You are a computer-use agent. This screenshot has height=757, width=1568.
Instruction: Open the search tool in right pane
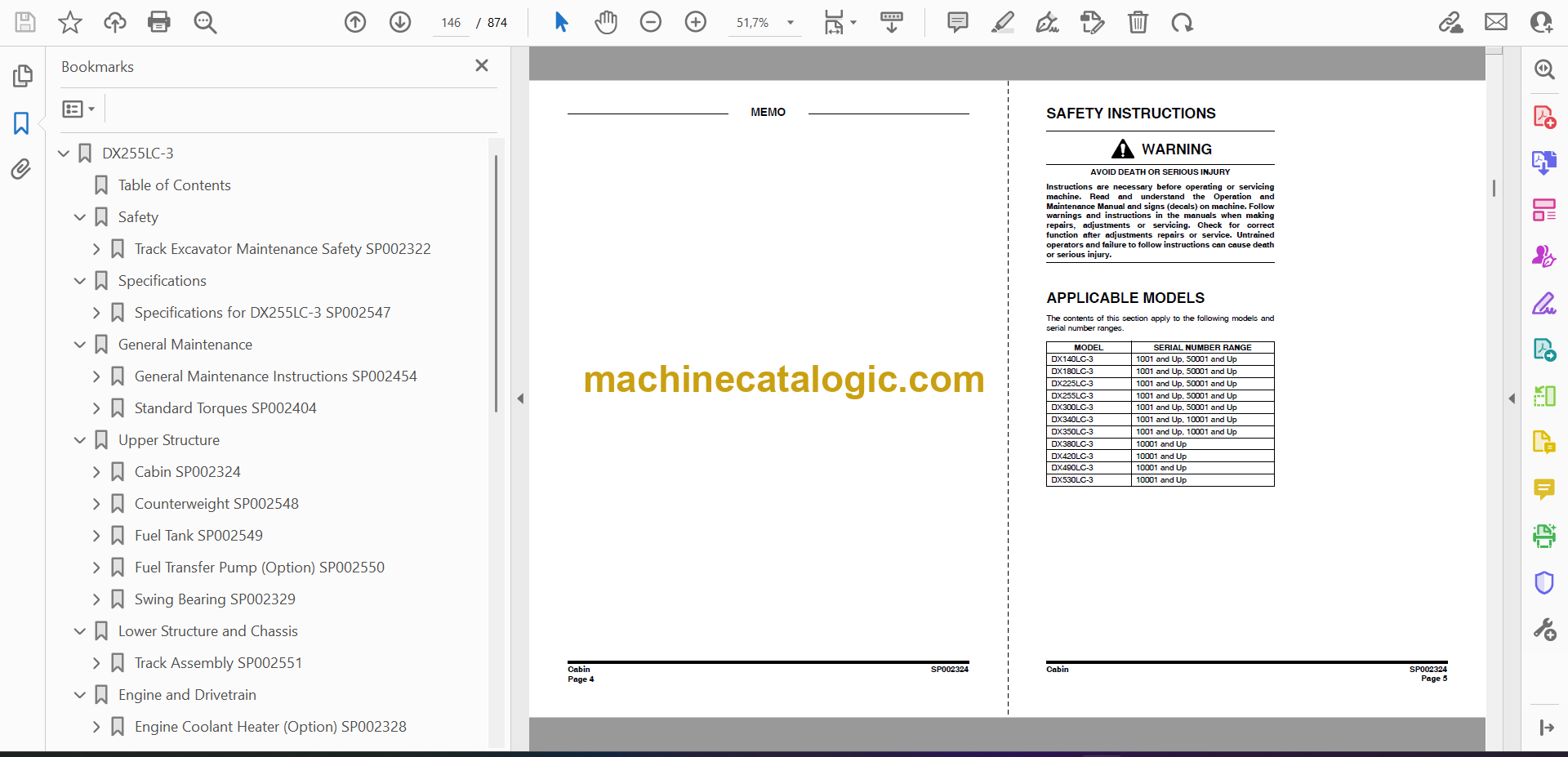(1544, 69)
